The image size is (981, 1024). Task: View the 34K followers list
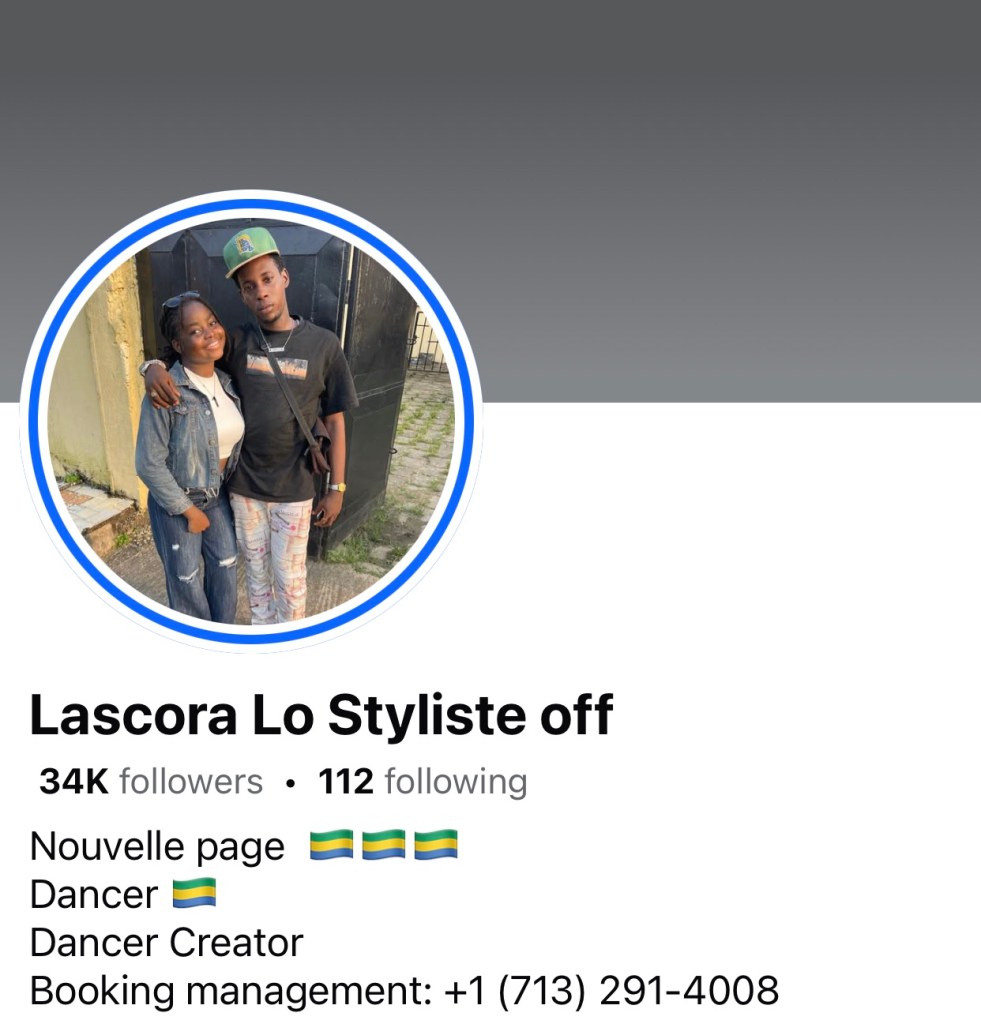pos(151,782)
